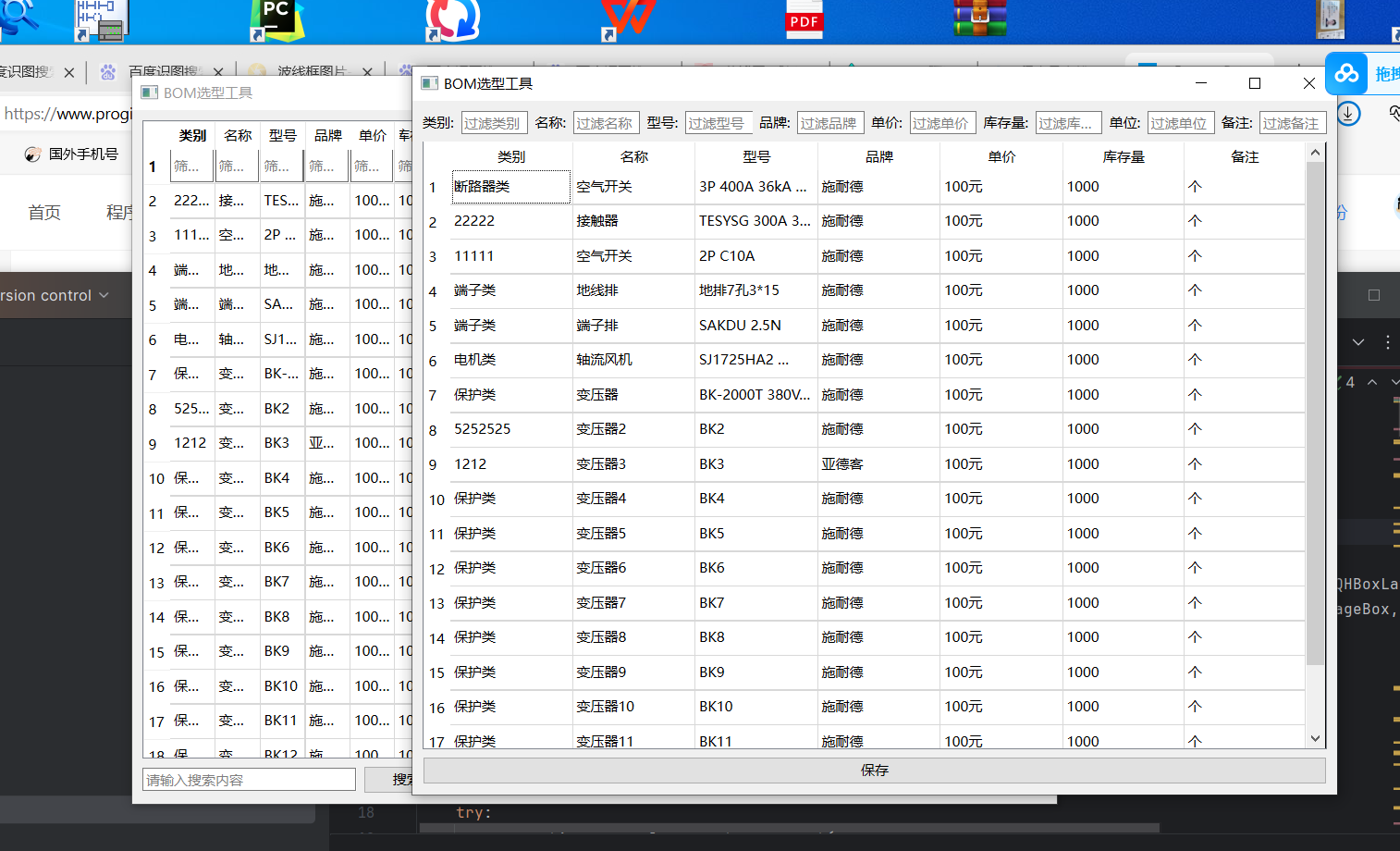Click the 过滤单价 filter field
1400x851 pixels.
point(942,123)
